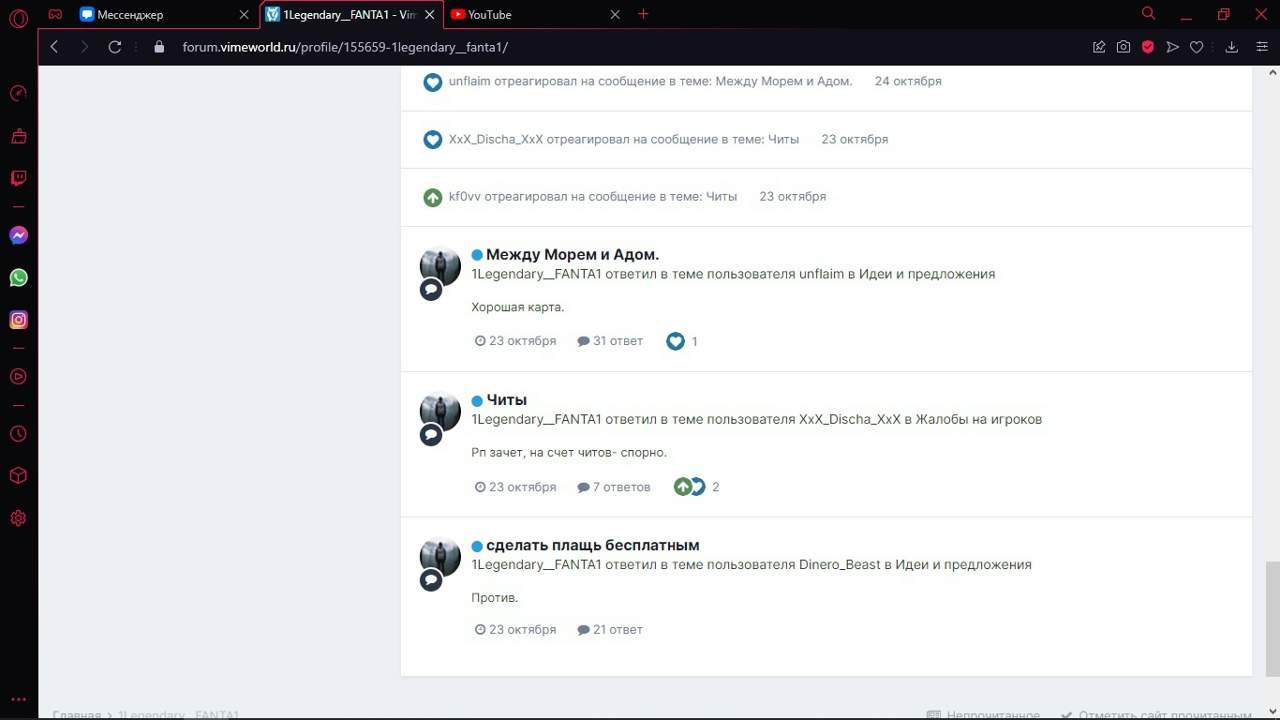Open the topic link "Между Морем и Адом."
Viewport: 1280px width, 720px height.
pos(572,254)
